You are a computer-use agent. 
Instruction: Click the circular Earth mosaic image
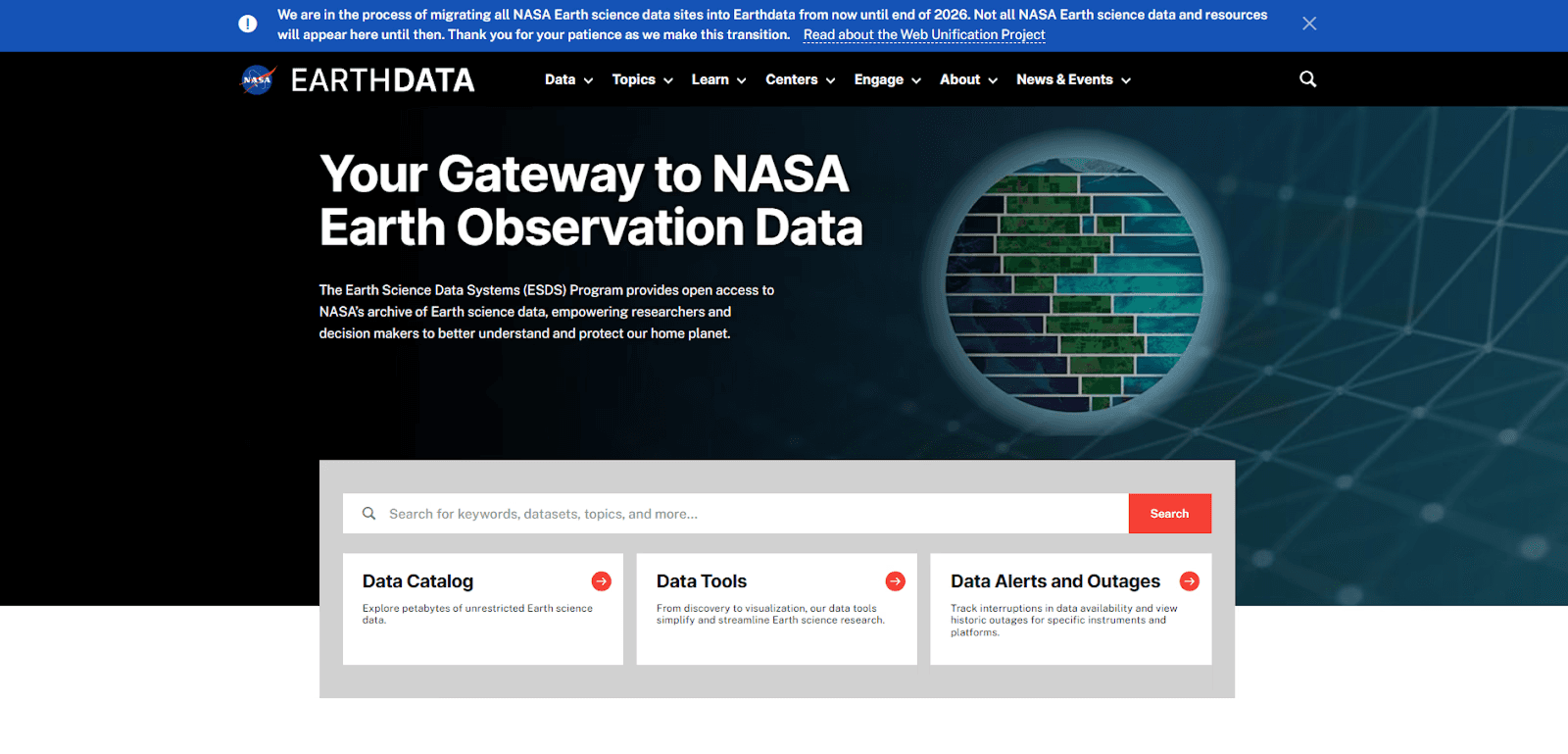pos(1074,284)
